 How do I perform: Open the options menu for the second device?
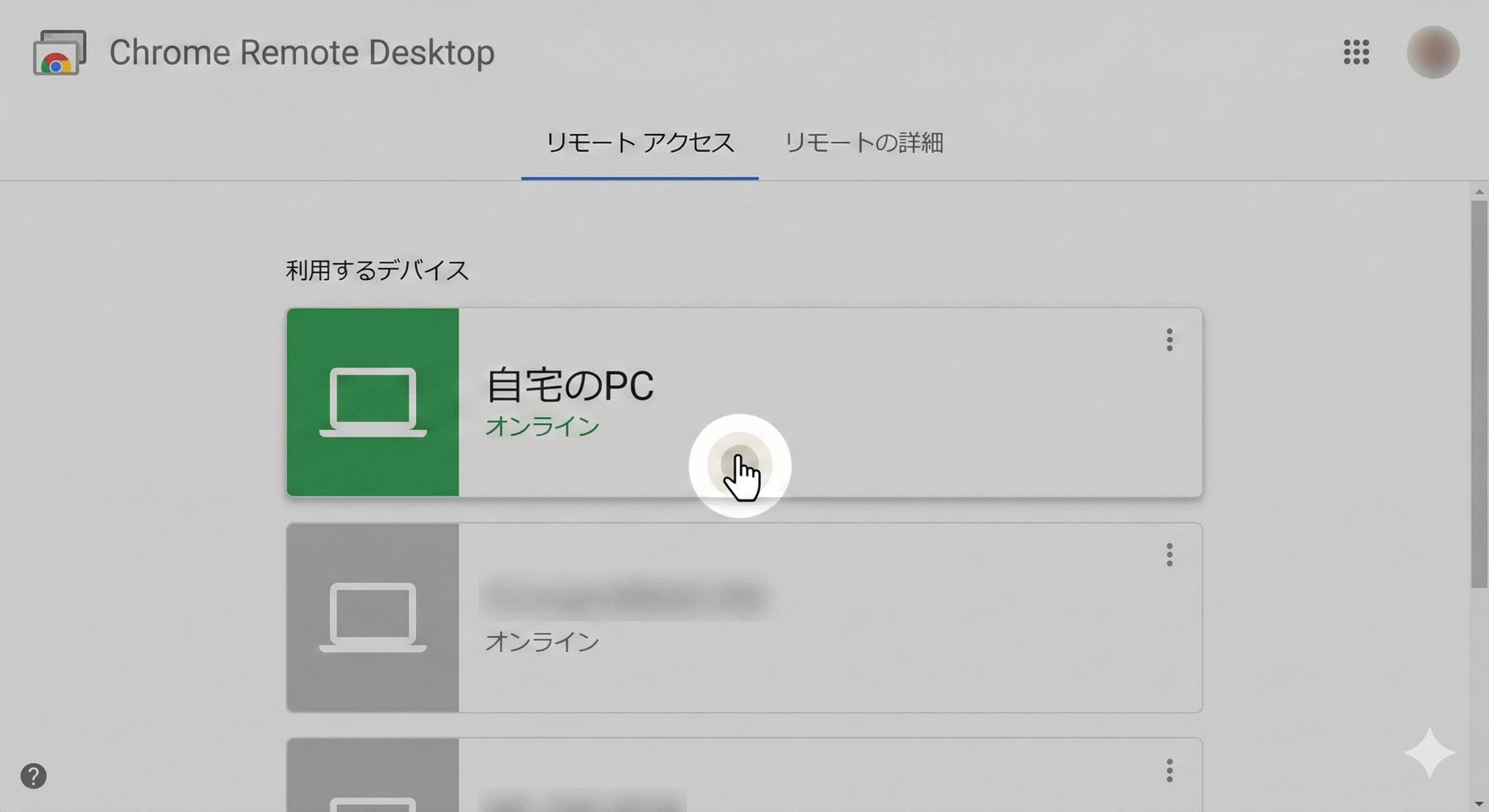pyautogui.click(x=1169, y=553)
